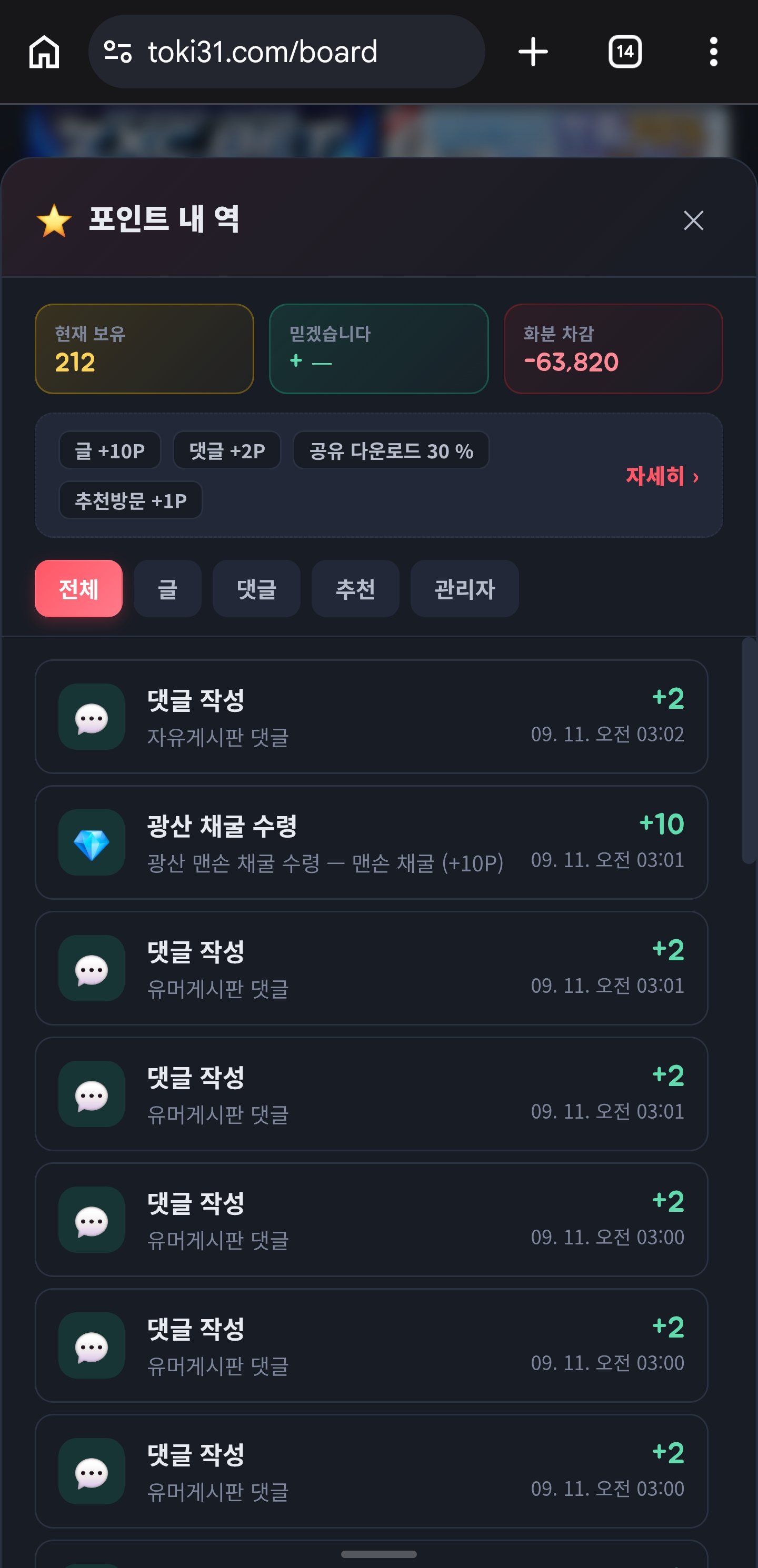The height and width of the screenshot is (1568, 758).
Task: Open a new tab with the plus icon
Action: coord(533,52)
